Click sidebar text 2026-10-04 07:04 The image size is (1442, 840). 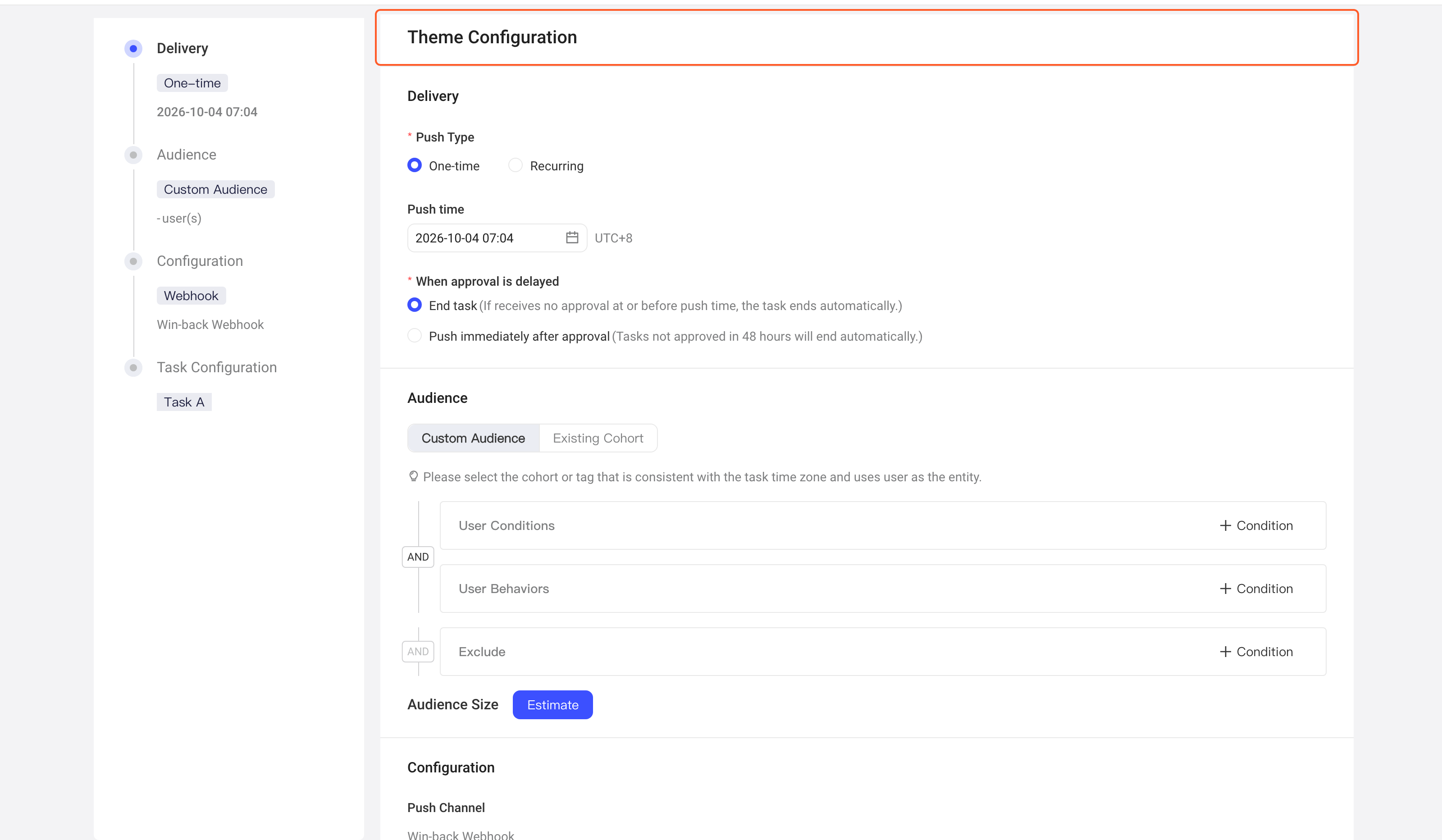207,112
